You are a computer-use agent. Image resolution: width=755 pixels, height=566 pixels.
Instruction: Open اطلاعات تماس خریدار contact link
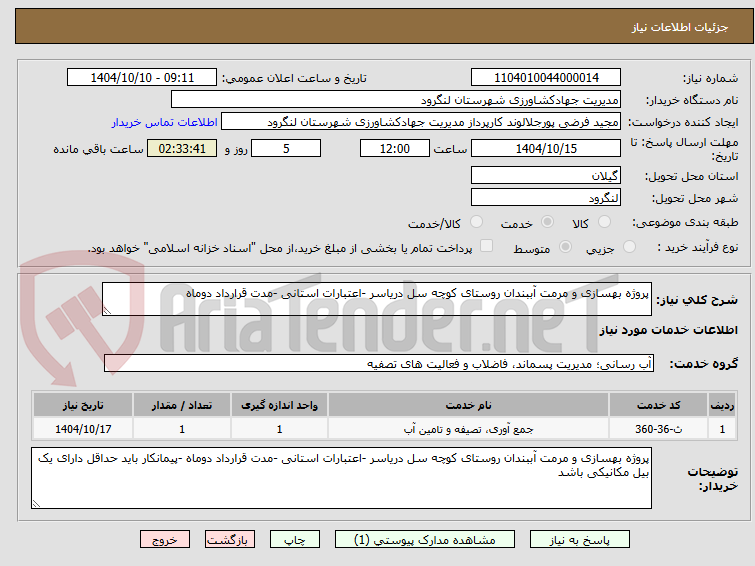[165, 122]
